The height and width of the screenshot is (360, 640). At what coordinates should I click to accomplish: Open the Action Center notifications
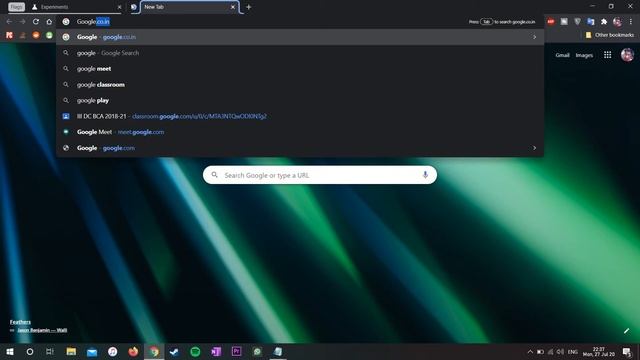click(x=627, y=352)
